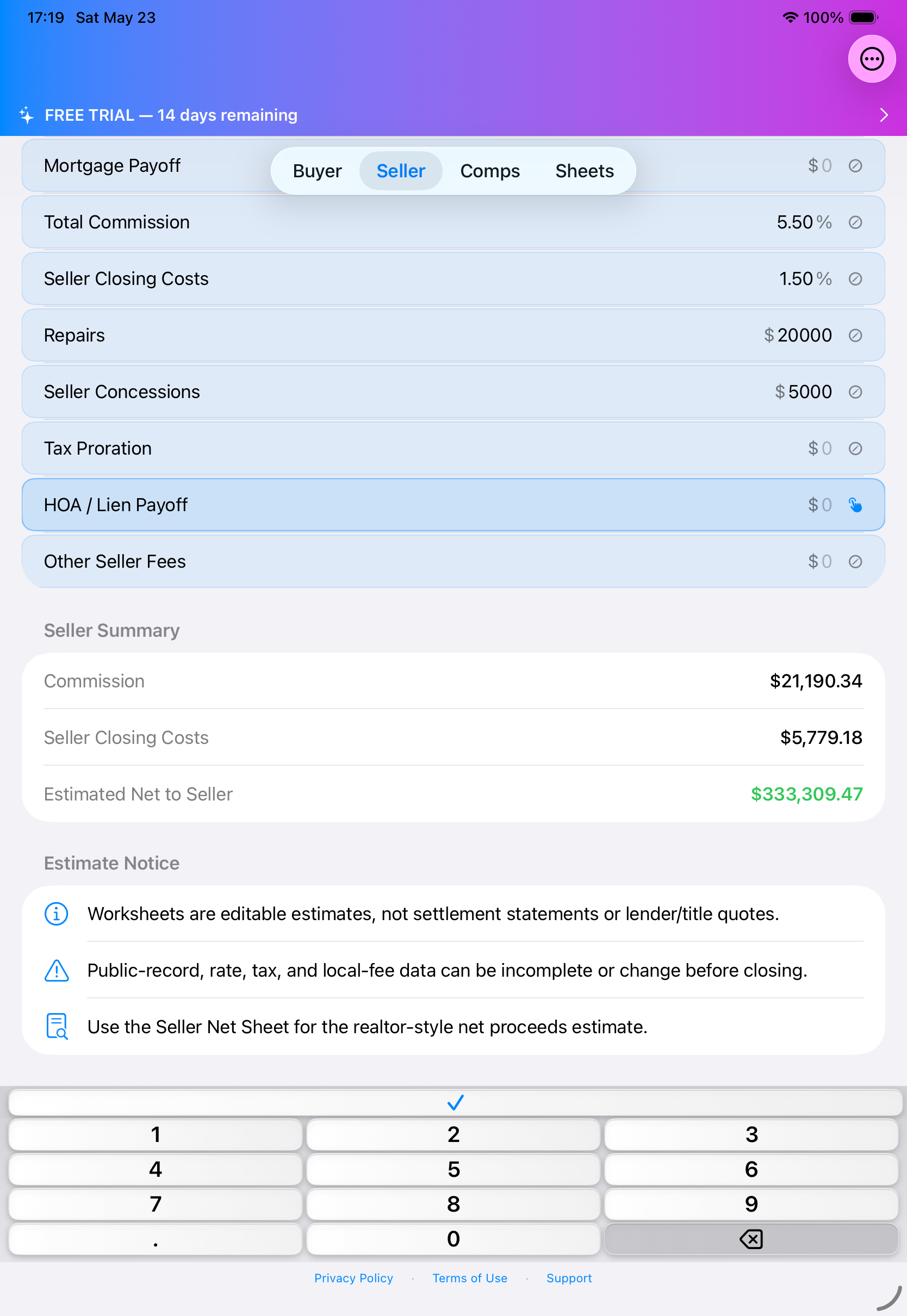
Task: Tap keypad digit 9
Action: coord(751,1203)
